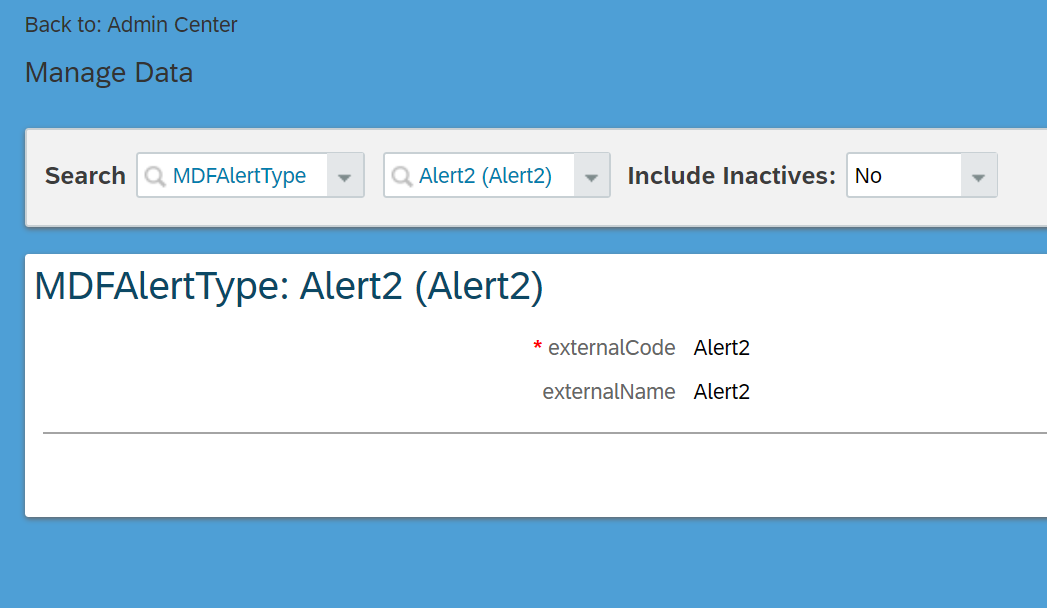Click the Search label
This screenshot has width=1047, height=608.
coord(85,176)
